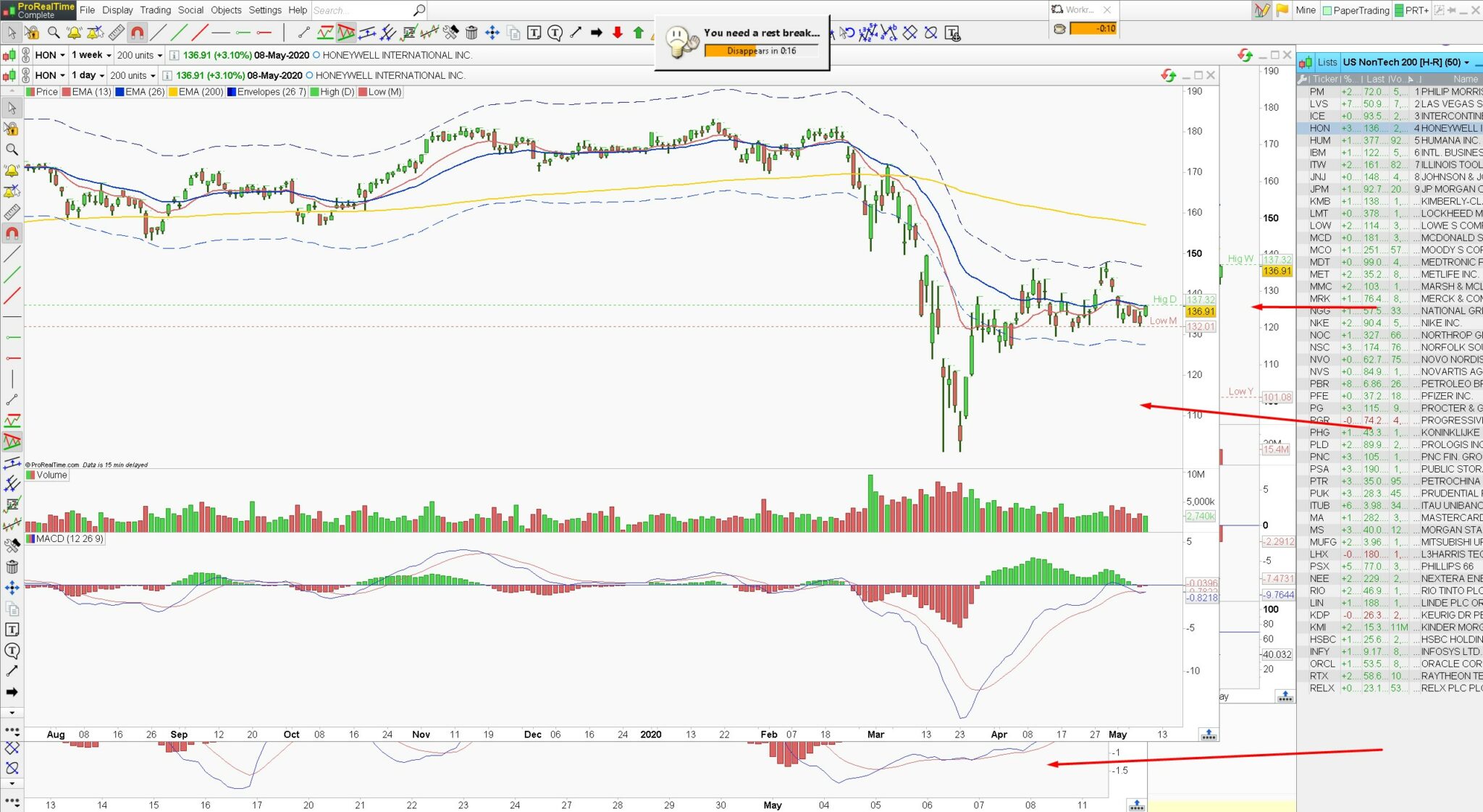Select the magnet snap tool in top toolbar
Viewport: 1483px width, 812px height.
(137, 33)
